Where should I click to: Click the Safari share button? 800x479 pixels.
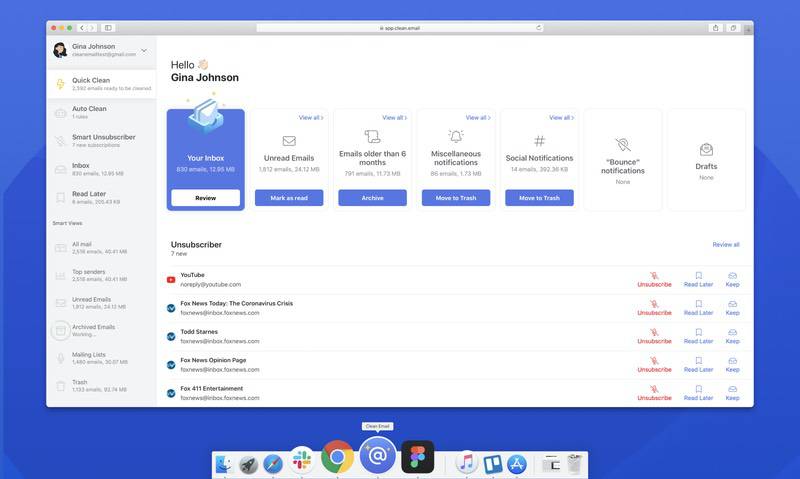tap(715, 28)
